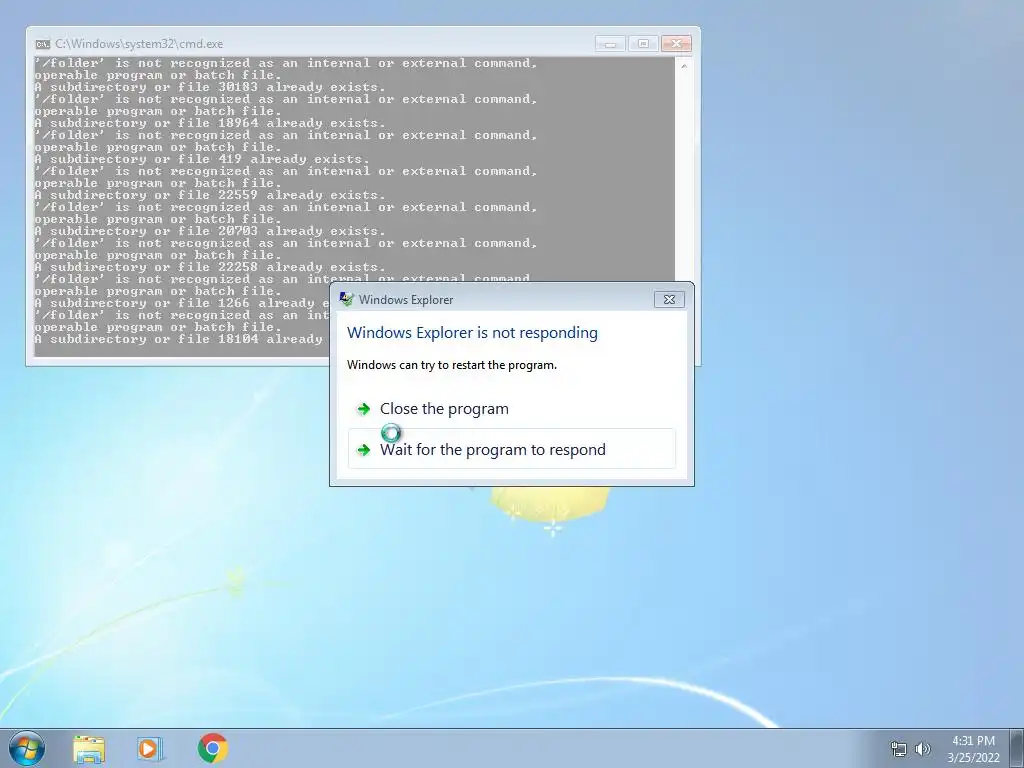Select Wait for the program to respond
The height and width of the screenshot is (768, 1024).
(x=511, y=449)
